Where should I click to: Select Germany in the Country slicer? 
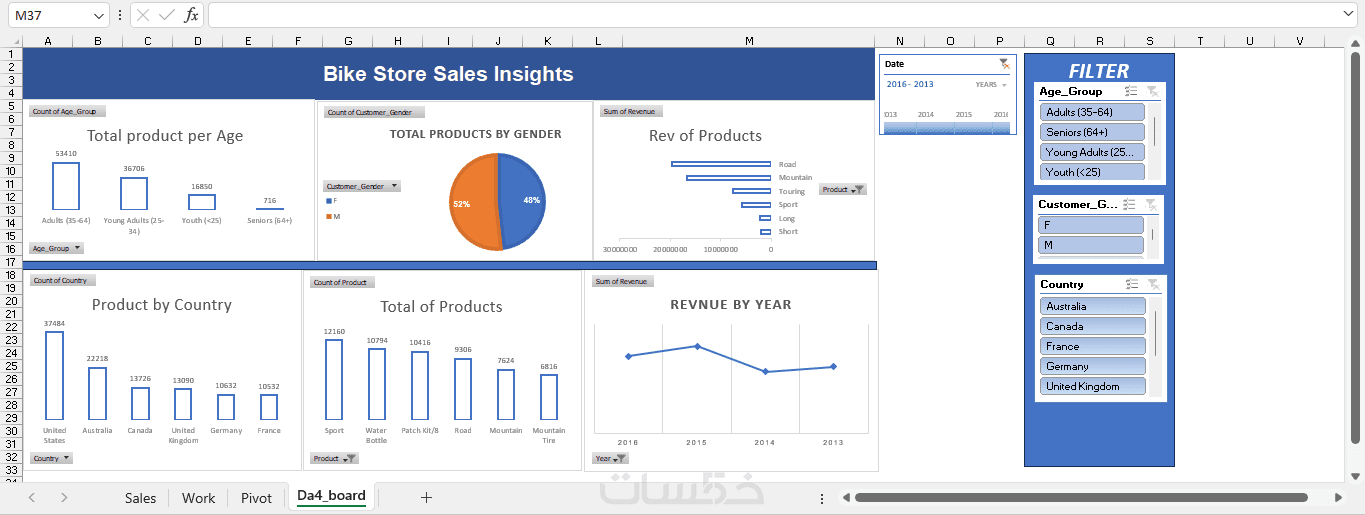pos(1092,366)
